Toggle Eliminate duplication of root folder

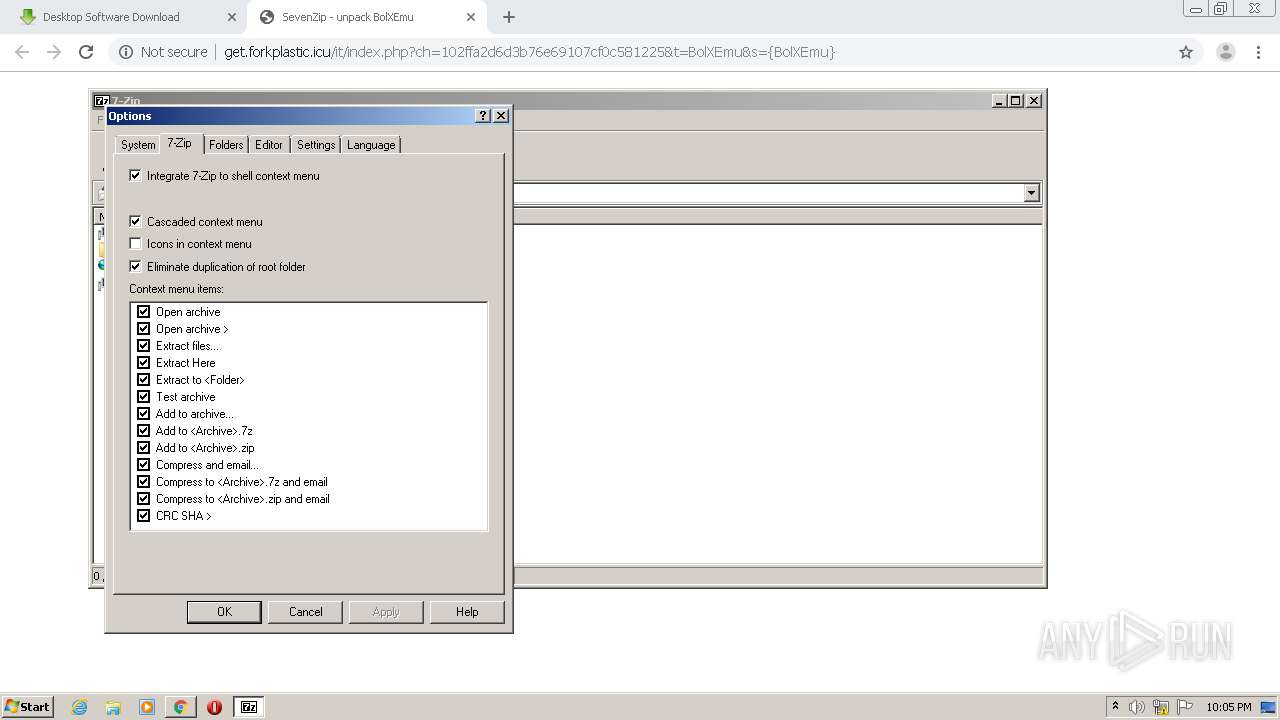136,266
